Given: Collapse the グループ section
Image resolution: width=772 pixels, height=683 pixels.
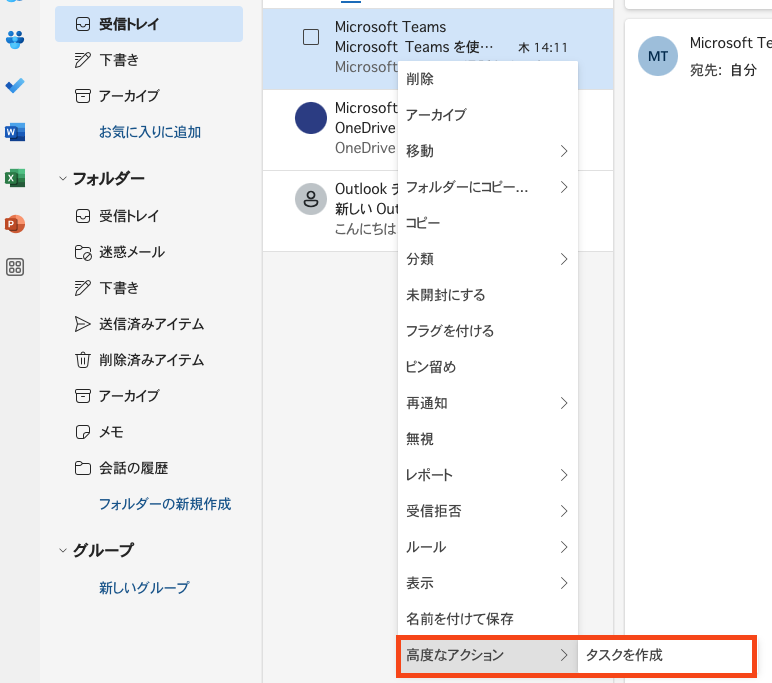Looking at the screenshot, I should coord(63,550).
